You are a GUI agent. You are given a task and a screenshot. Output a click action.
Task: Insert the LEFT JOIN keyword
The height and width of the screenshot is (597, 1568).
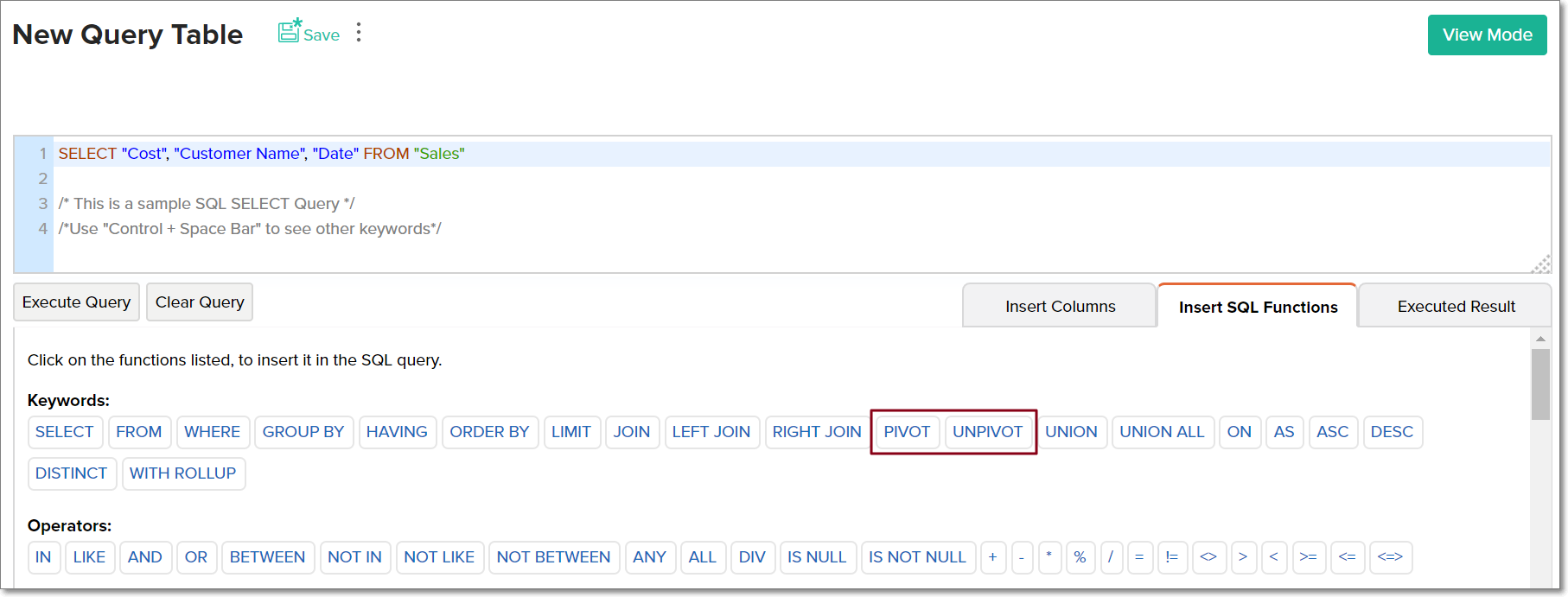point(711,432)
